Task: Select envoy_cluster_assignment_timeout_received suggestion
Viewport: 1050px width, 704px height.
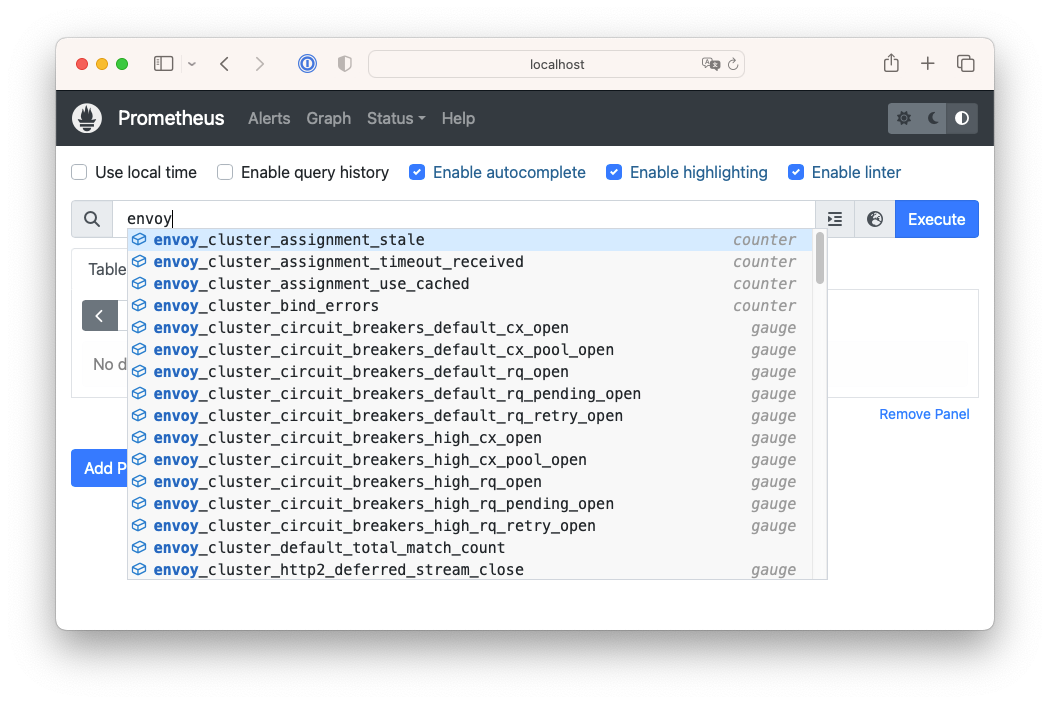Action: [469, 261]
